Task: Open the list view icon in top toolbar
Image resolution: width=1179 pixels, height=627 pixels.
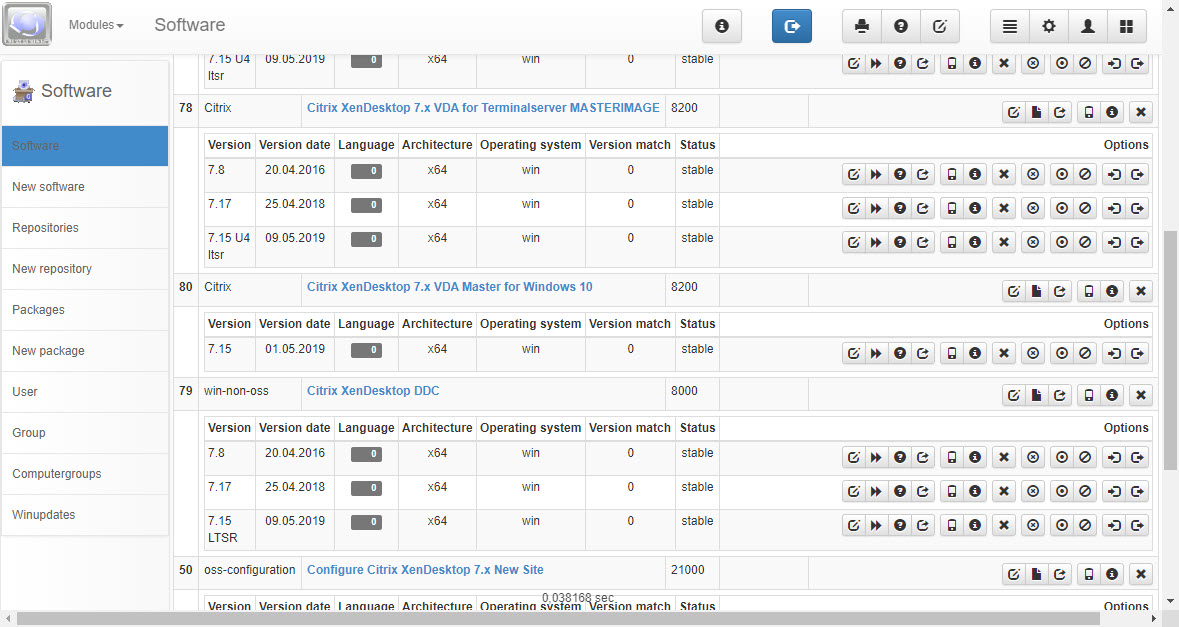Action: [x=1010, y=26]
